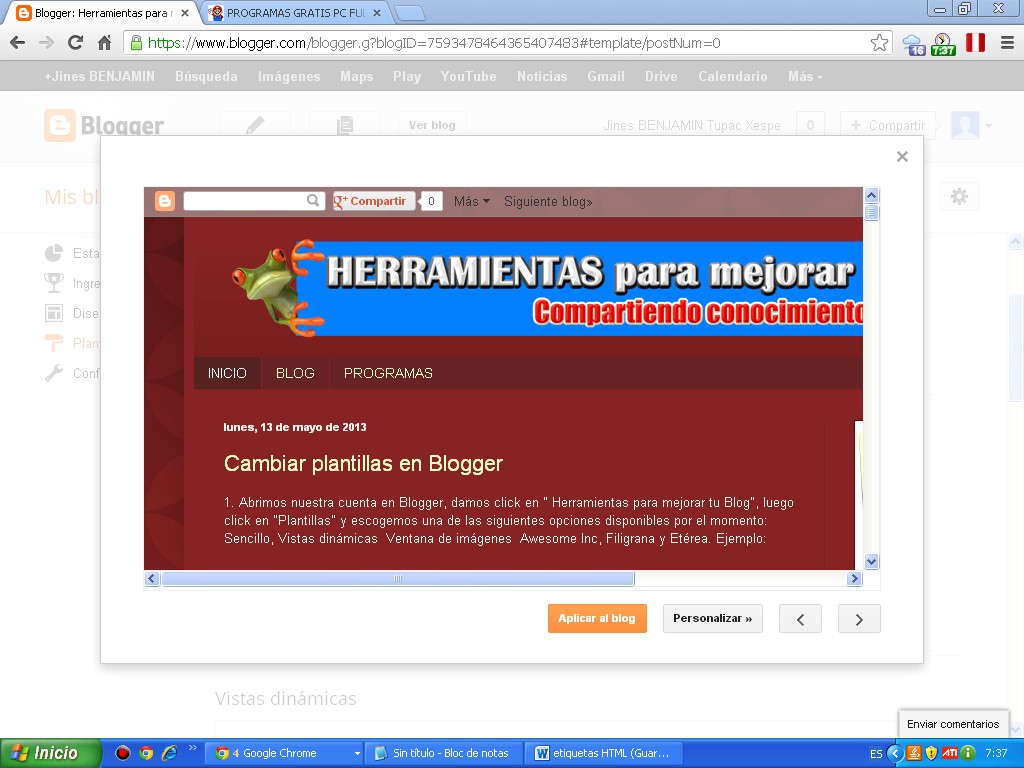
Task: Click the Google+ Compartir button in preview
Action: [x=373, y=201]
